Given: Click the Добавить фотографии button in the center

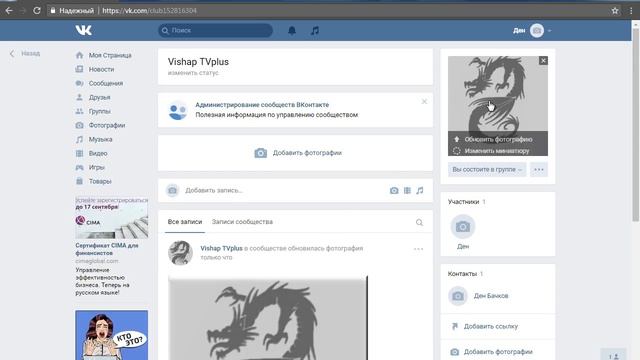Looking at the screenshot, I should [x=298, y=153].
